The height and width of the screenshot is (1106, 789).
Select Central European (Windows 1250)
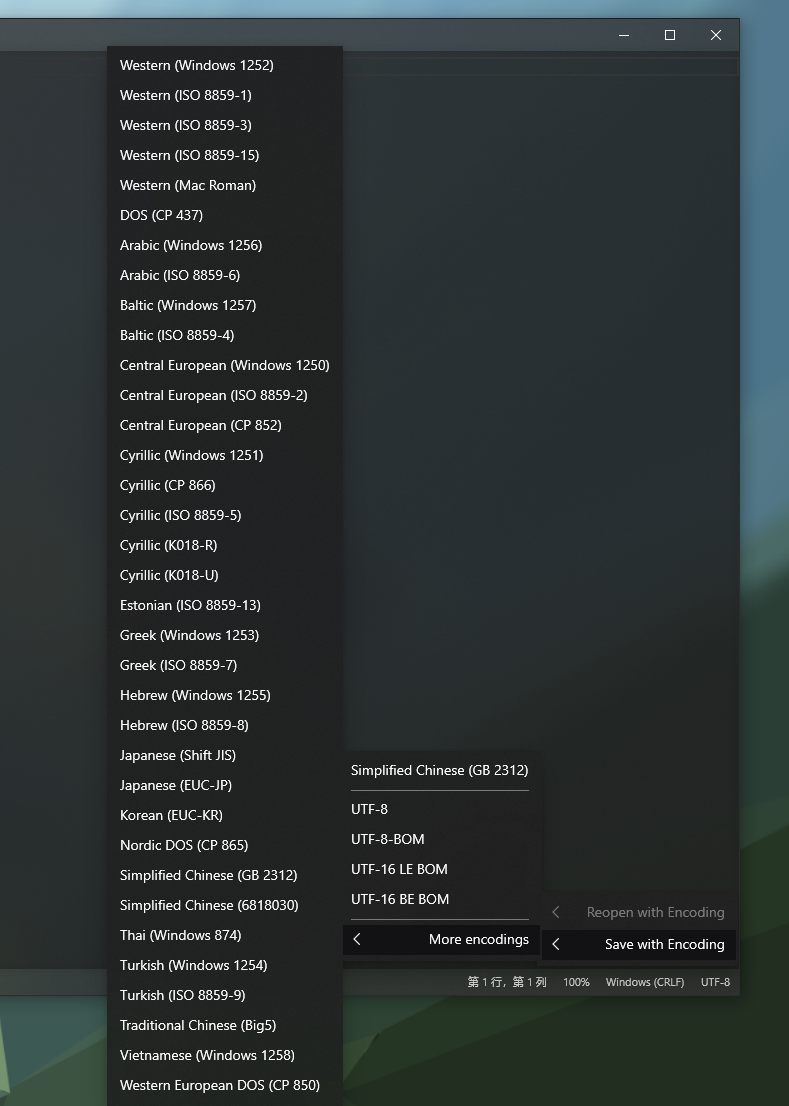coord(225,365)
